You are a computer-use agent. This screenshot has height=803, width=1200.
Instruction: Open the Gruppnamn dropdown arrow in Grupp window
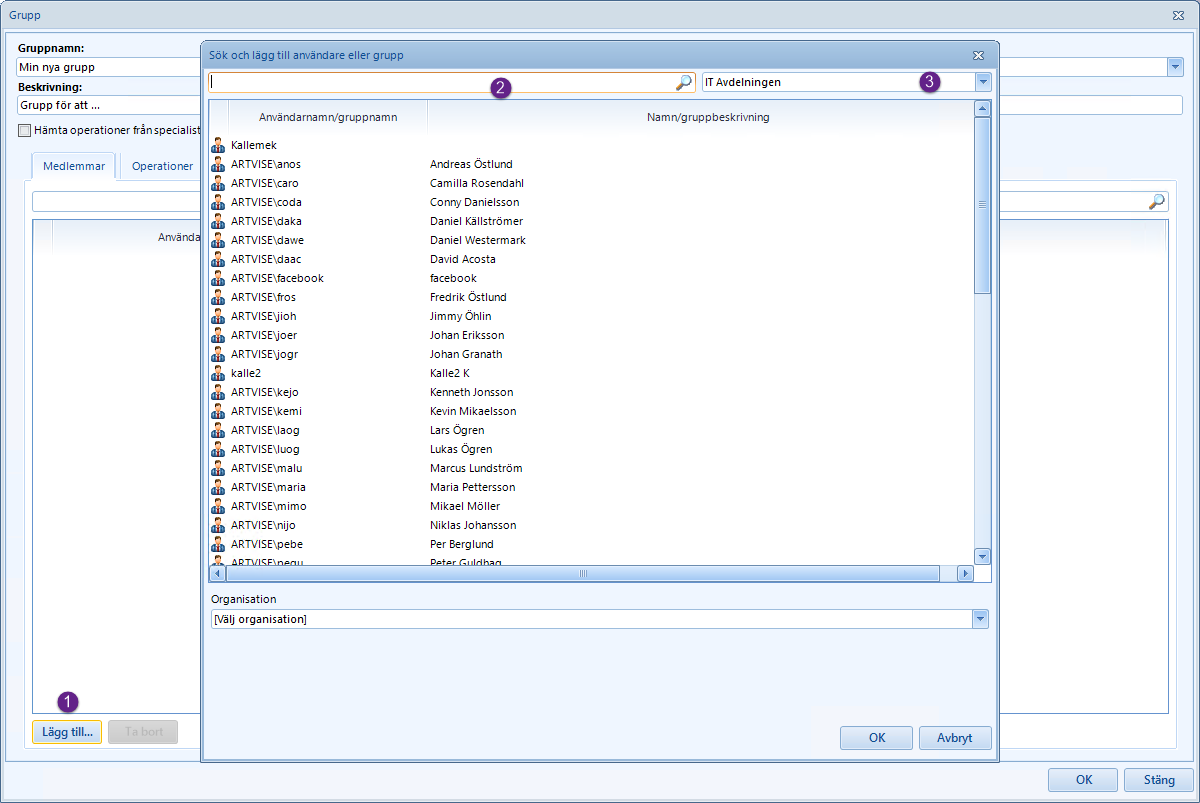1174,67
